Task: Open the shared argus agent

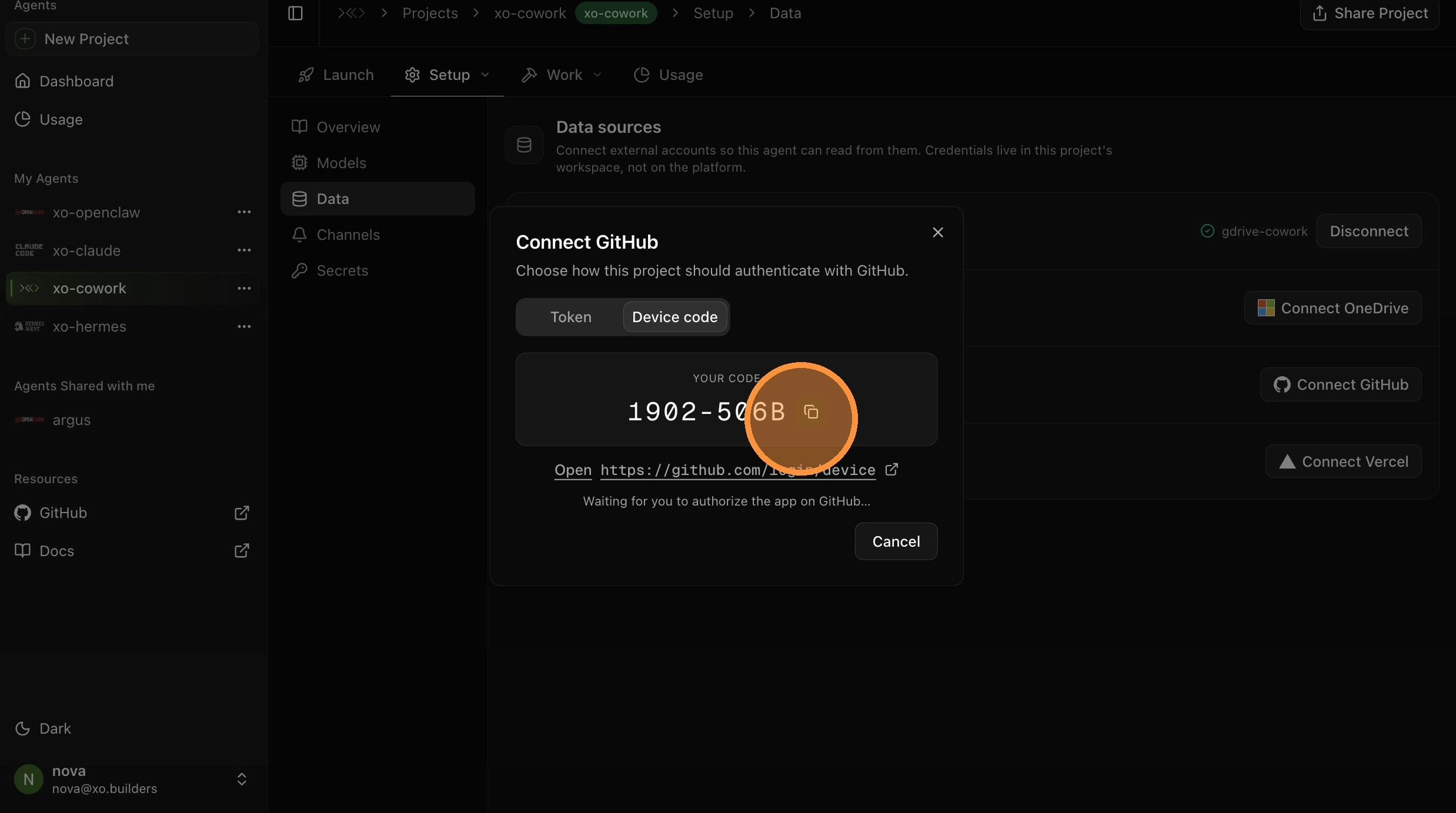Action: point(72,420)
